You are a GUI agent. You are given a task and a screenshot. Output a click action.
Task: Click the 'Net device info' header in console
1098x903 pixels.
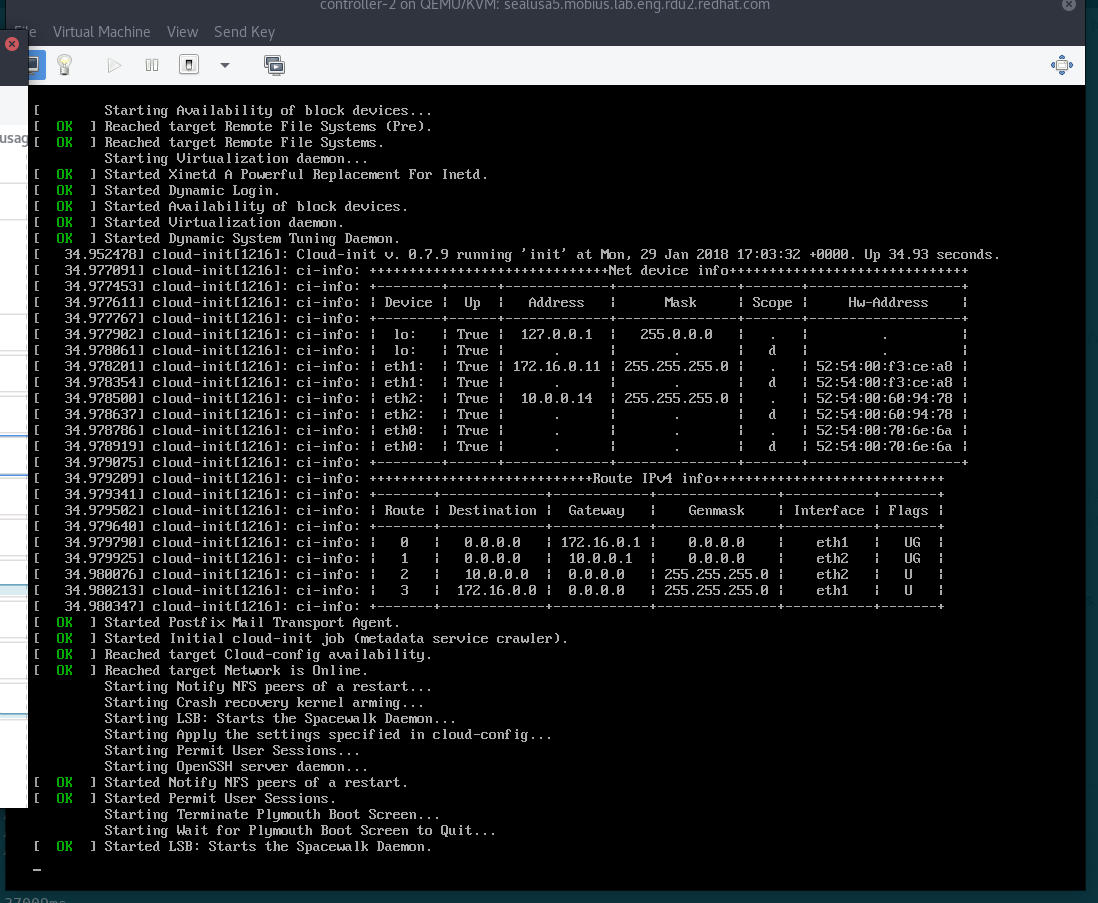pos(668,270)
